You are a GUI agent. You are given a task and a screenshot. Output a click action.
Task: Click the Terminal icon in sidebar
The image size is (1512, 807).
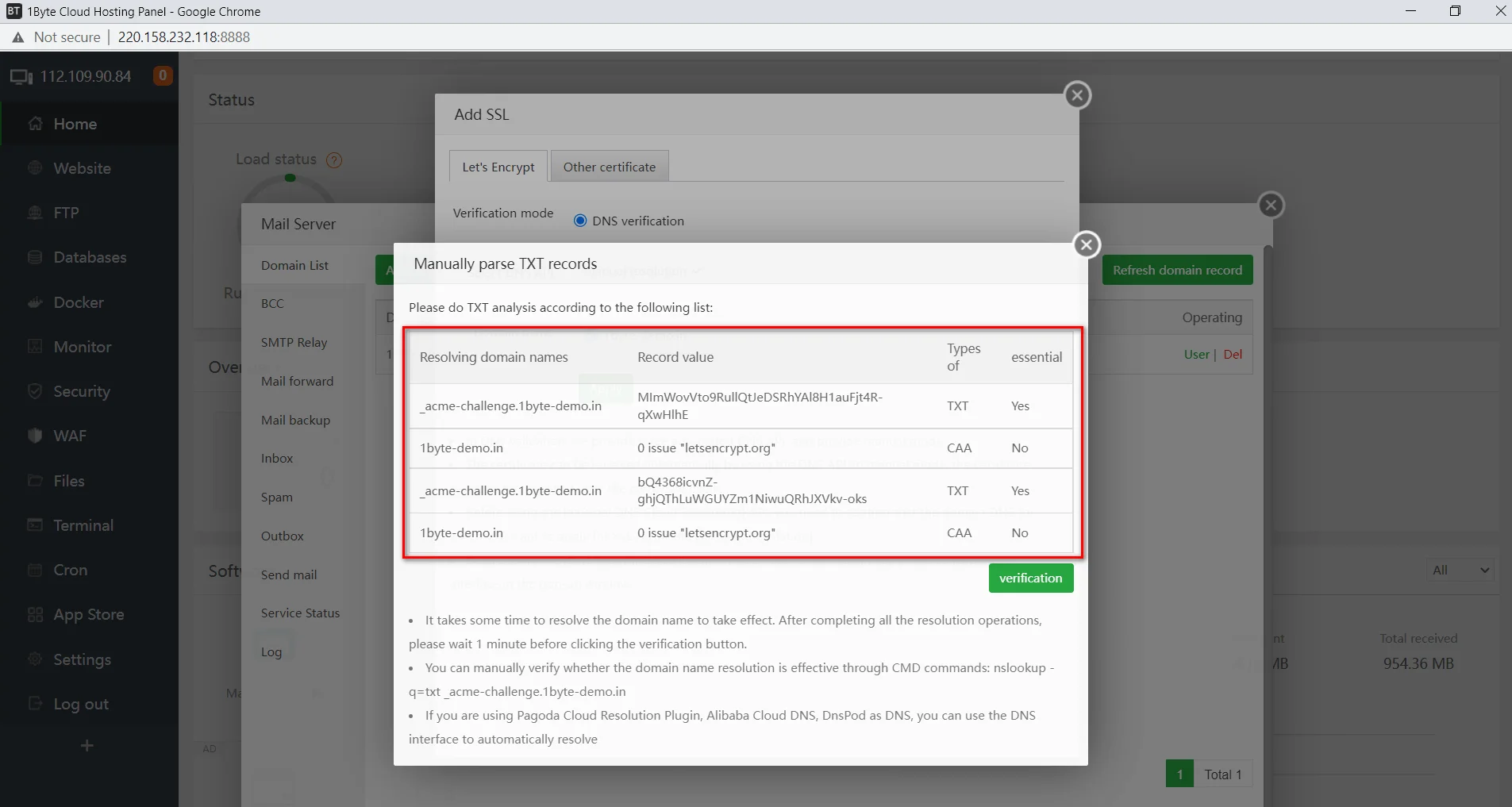point(35,525)
